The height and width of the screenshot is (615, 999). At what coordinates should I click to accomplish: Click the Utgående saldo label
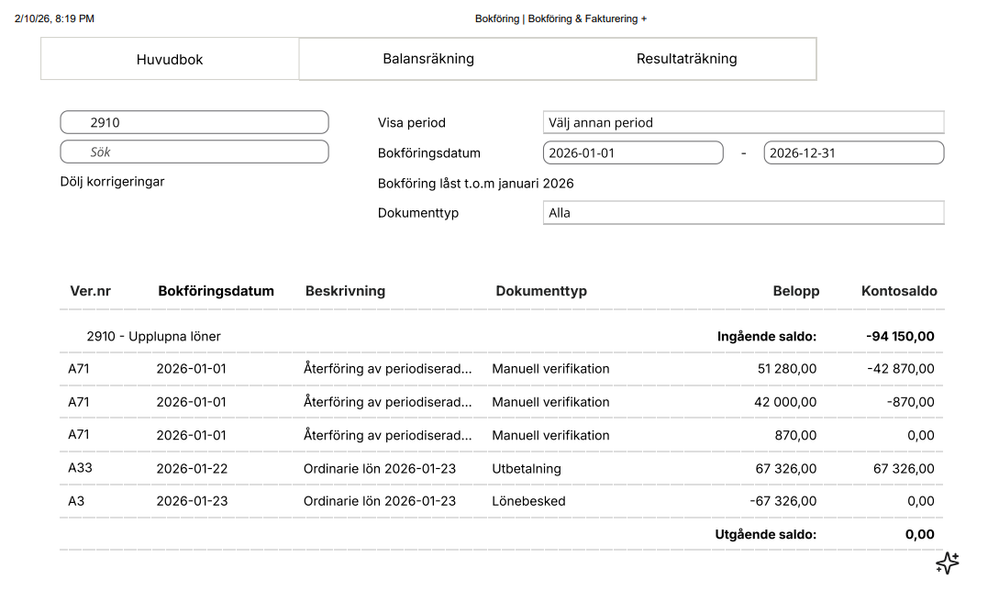(x=765, y=535)
